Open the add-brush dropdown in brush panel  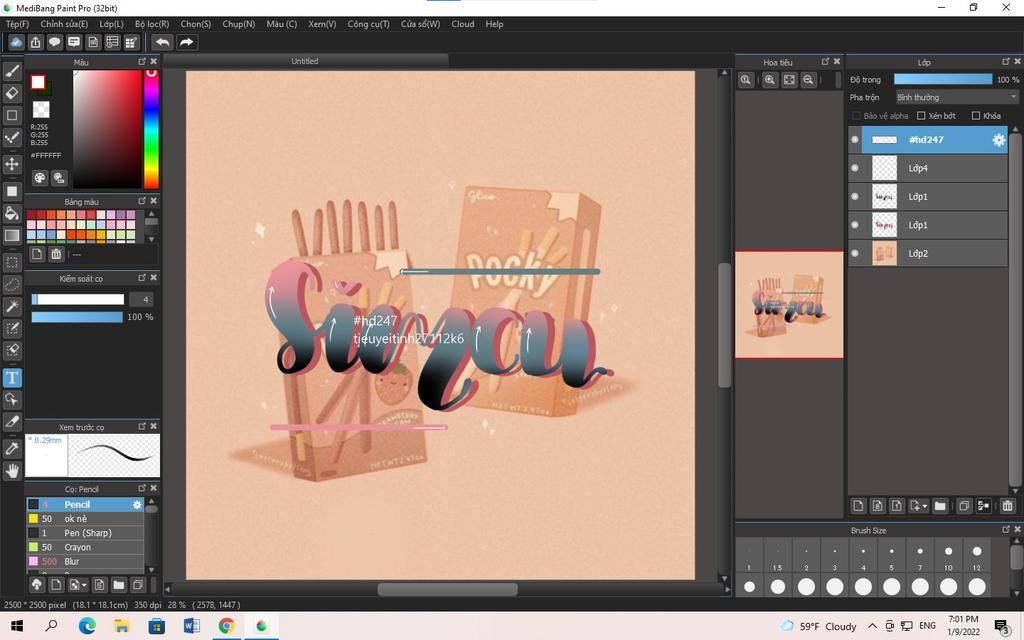click(78, 584)
